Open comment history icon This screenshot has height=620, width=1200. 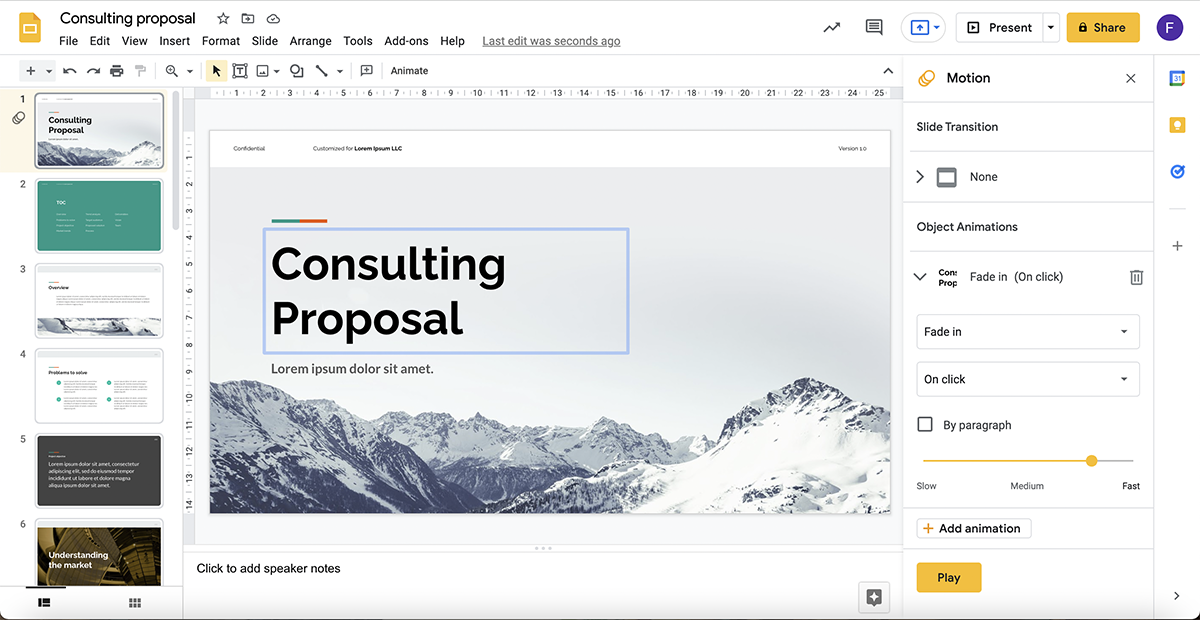click(874, 28)
